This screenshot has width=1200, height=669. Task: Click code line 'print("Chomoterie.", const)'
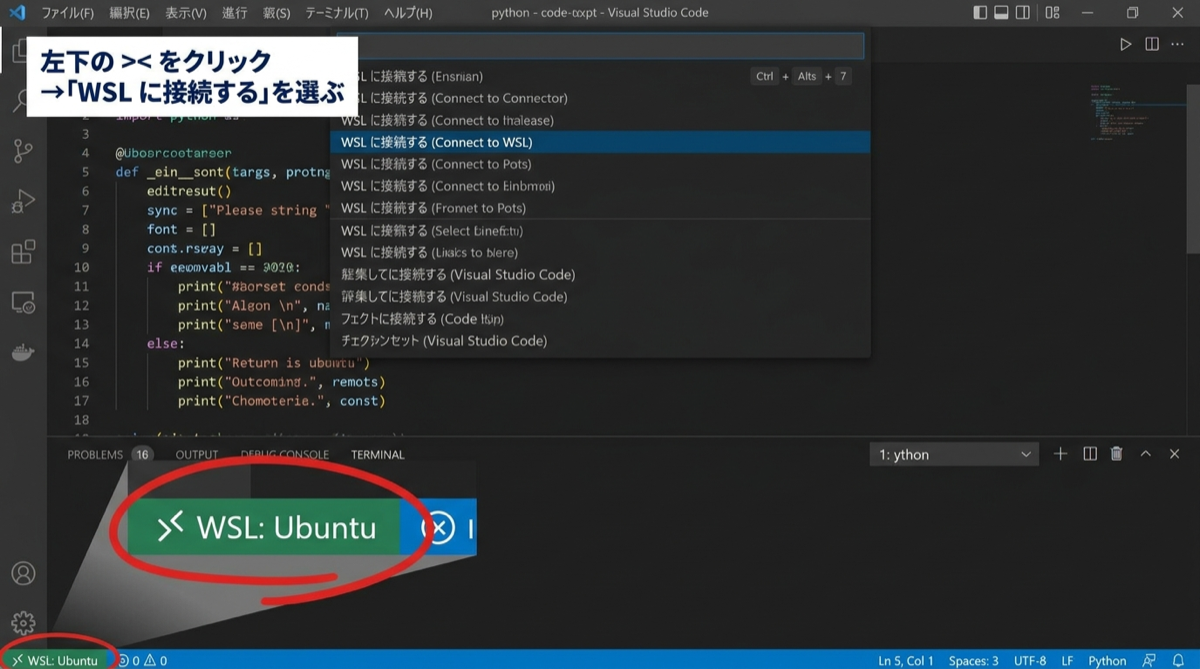point(281,400)
